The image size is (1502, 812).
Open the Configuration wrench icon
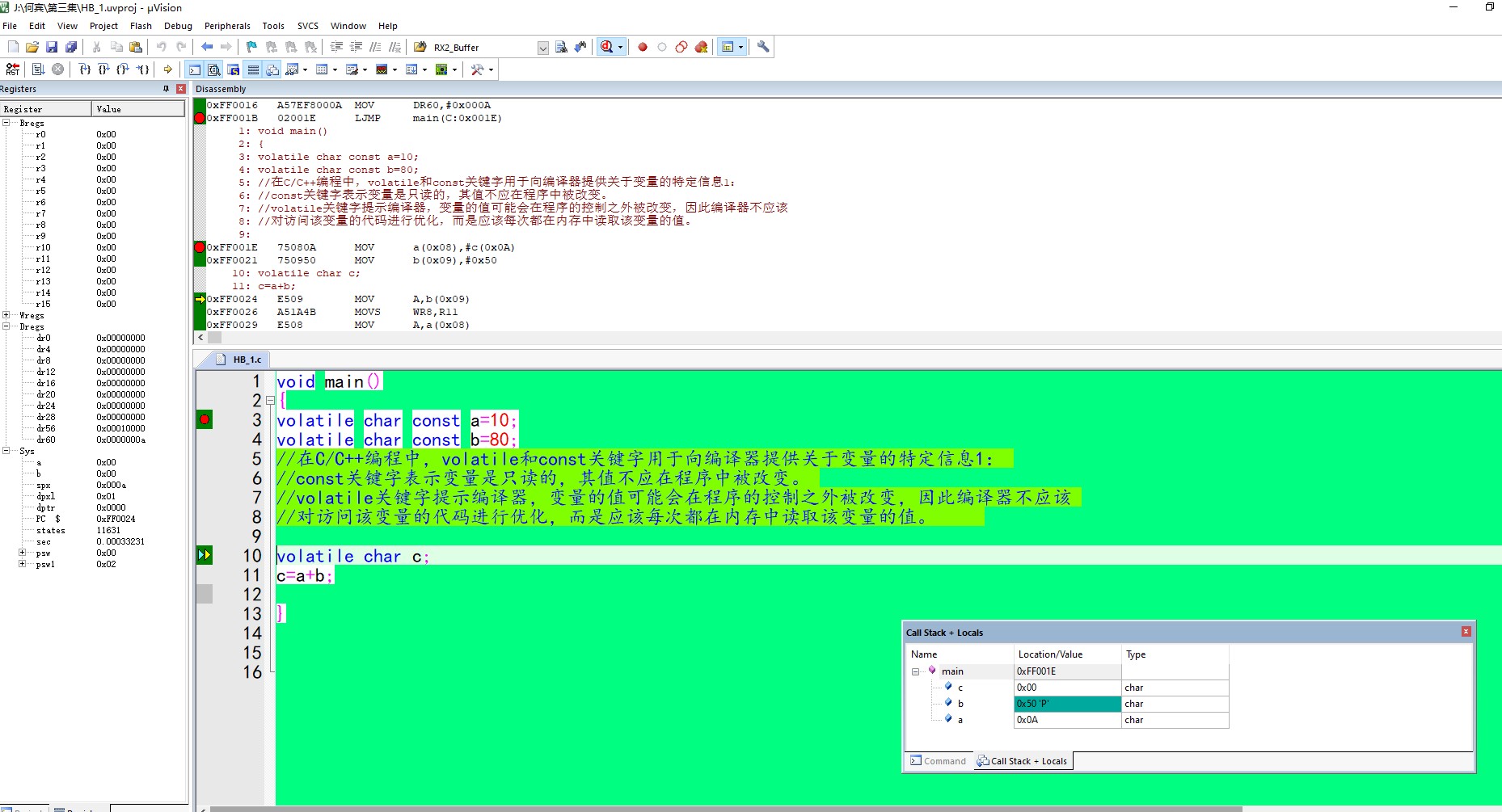point(763,47)
